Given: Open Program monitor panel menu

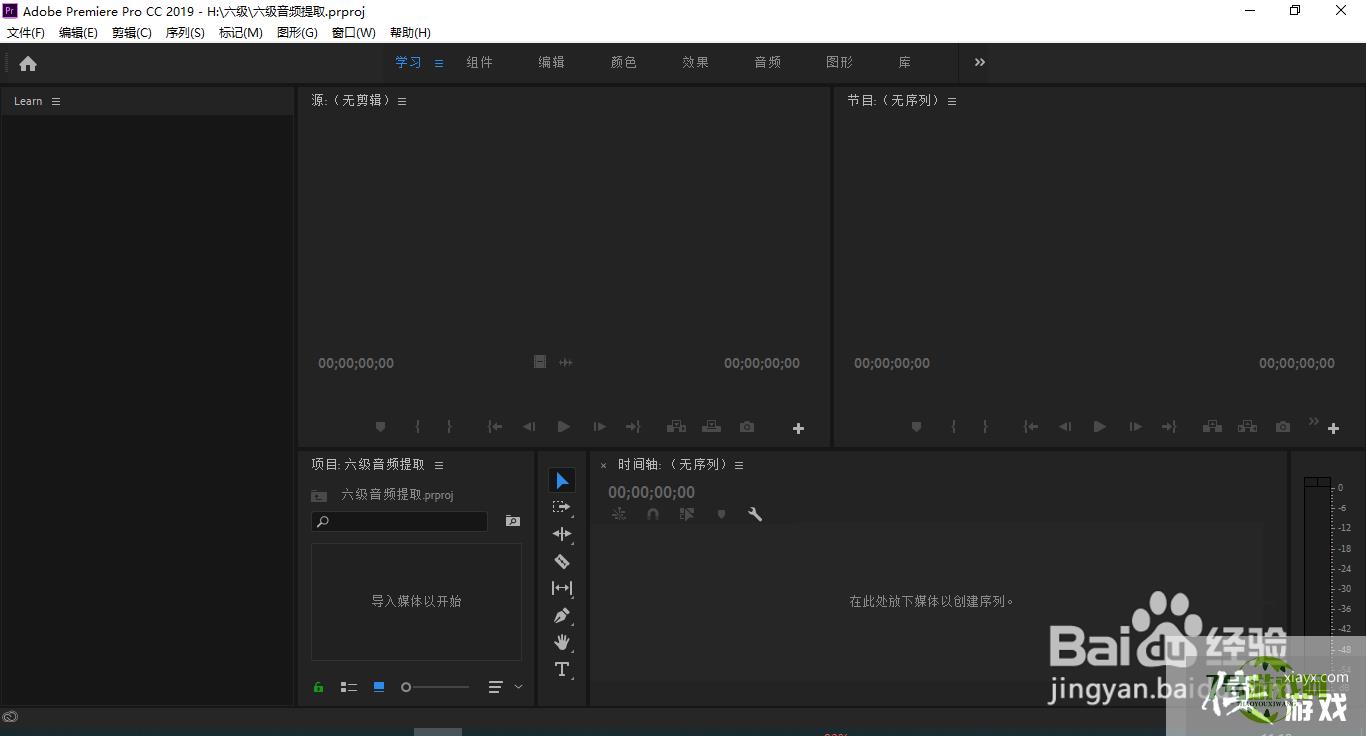Looking at the screenshot, I should pyautogui.click(x=952, y=101).
